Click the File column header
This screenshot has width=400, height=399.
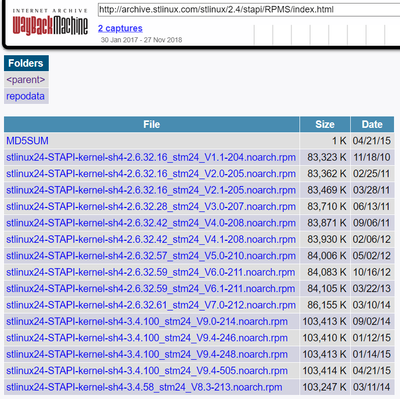pos(152,124)
